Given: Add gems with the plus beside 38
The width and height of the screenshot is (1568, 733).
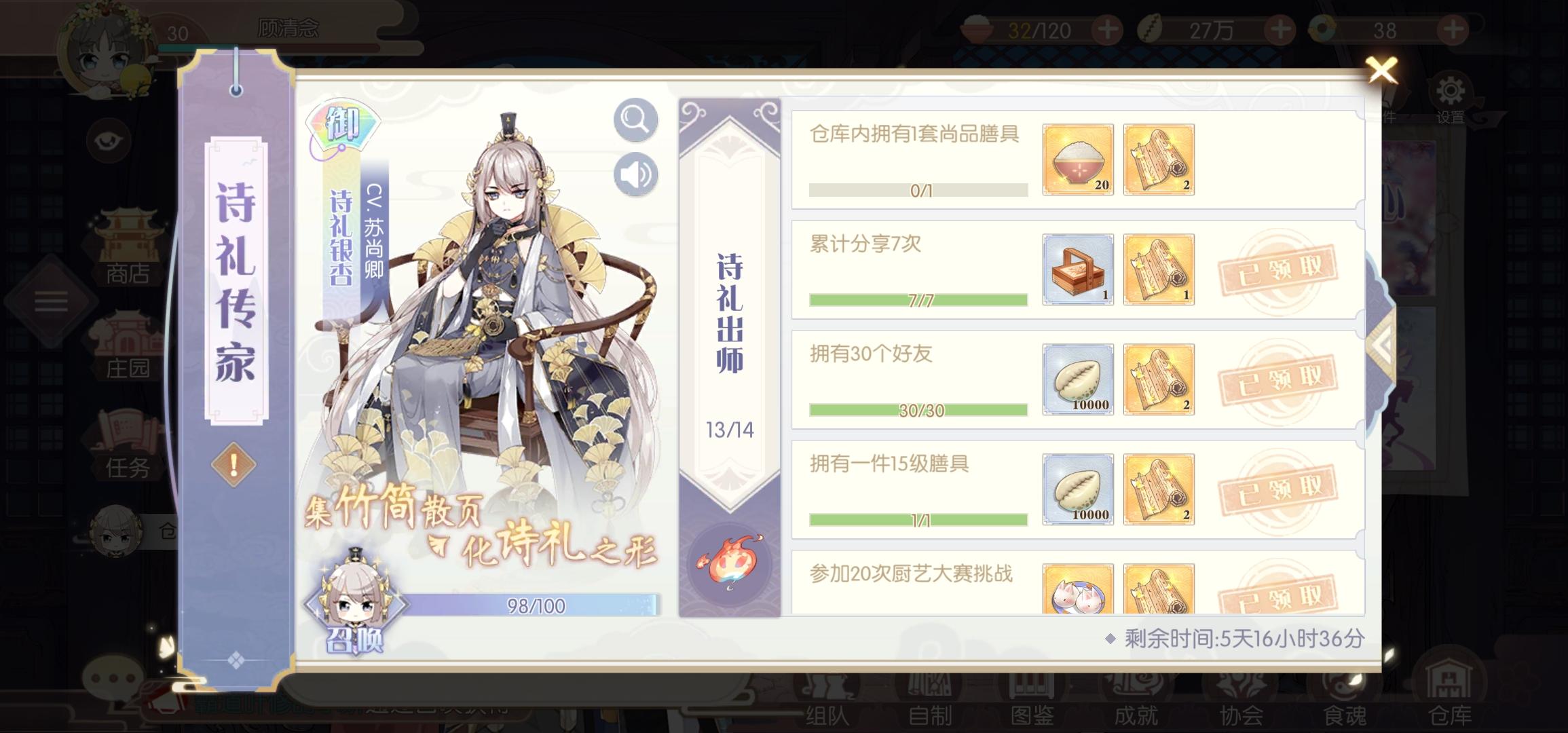Looking at the screenshot, I should (x=1453, y=30).
